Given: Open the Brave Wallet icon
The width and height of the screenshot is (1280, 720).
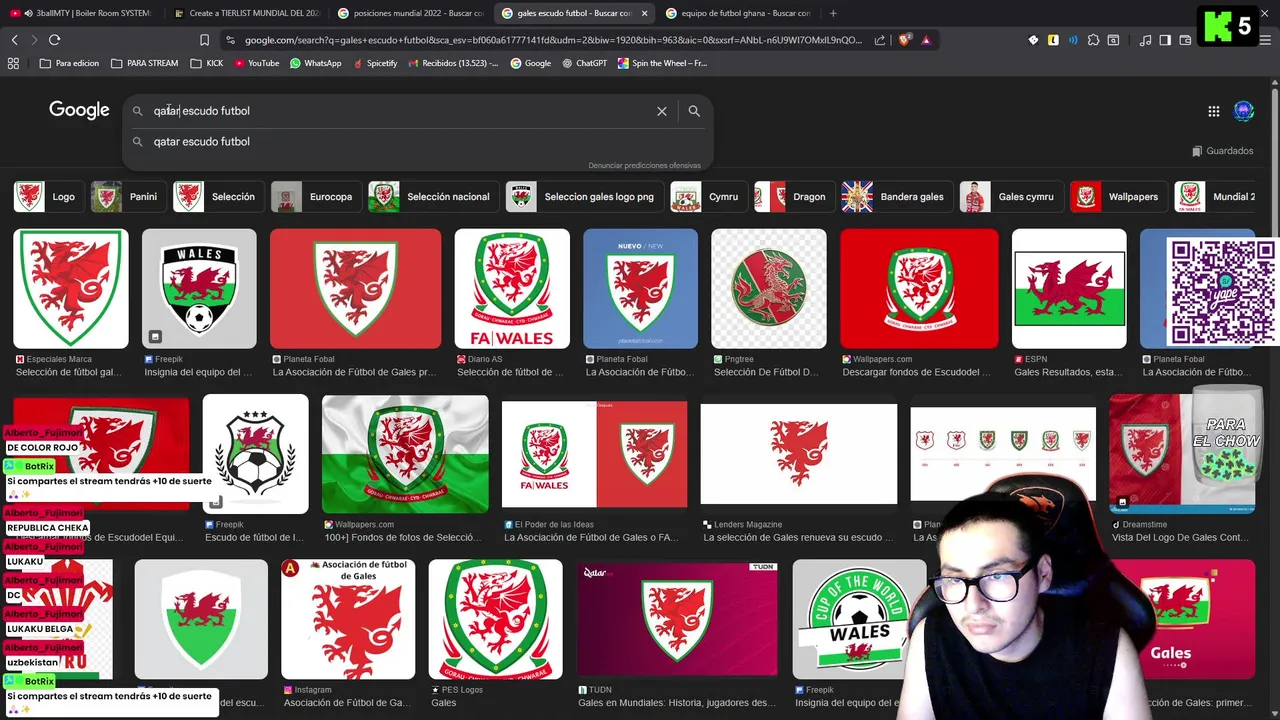Looking at the screenshot, I should click(1185, 40).
